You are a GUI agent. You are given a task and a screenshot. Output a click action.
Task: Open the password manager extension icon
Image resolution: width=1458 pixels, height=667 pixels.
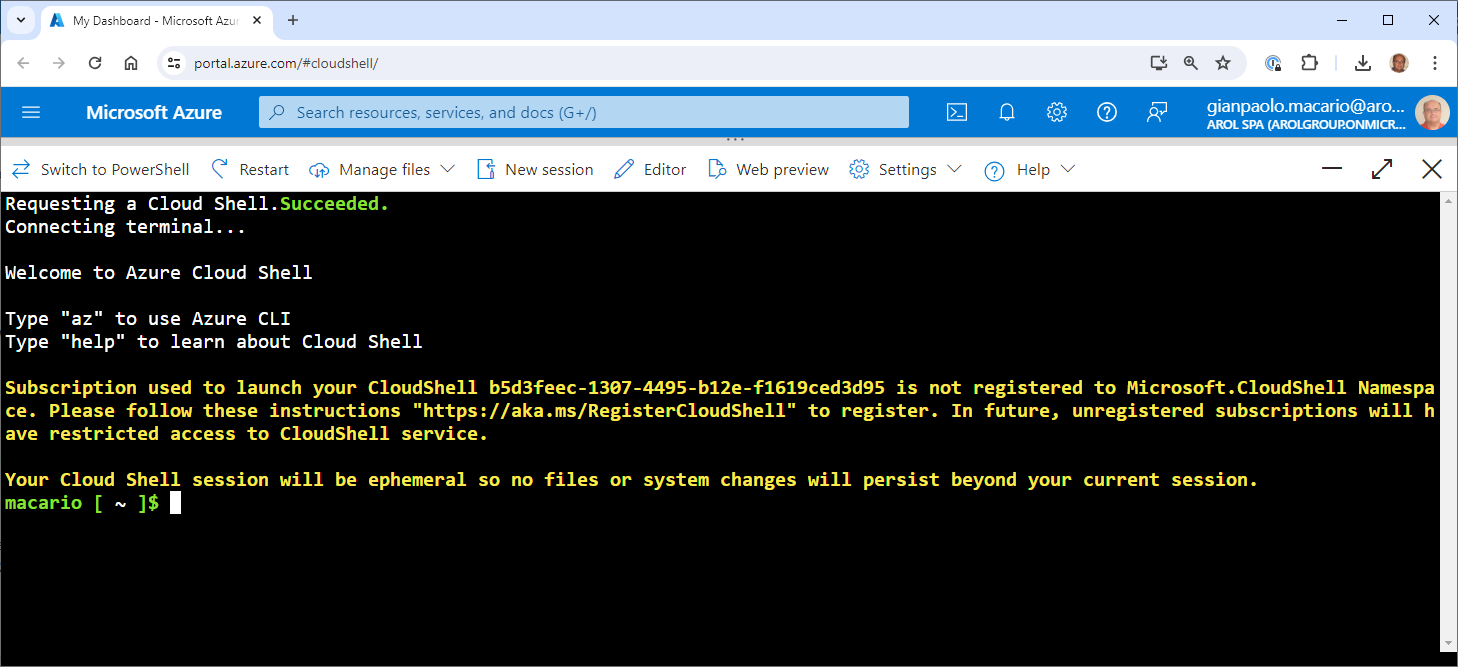pos(1273,63)
